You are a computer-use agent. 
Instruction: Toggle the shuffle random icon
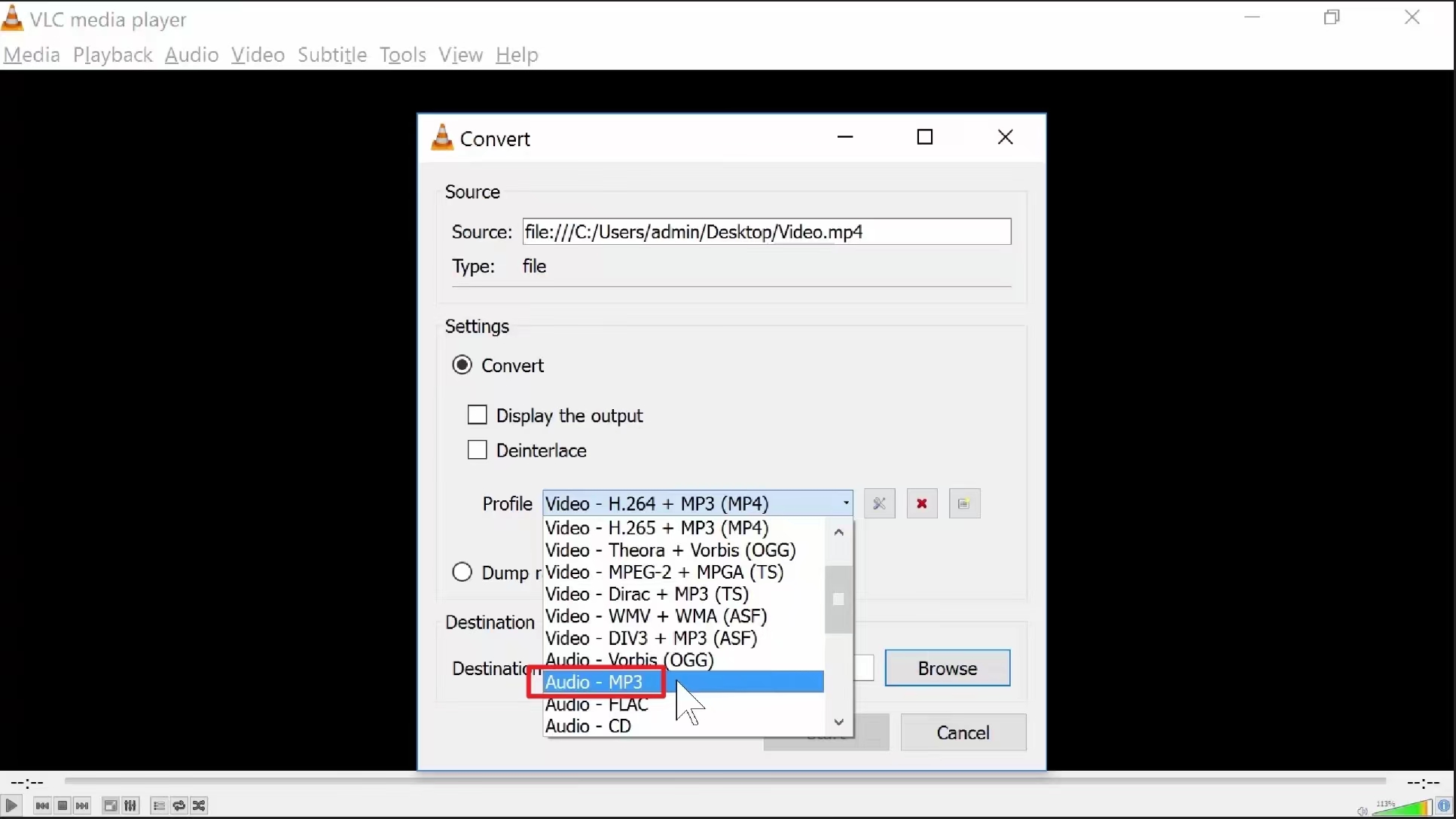click(199, 805)
